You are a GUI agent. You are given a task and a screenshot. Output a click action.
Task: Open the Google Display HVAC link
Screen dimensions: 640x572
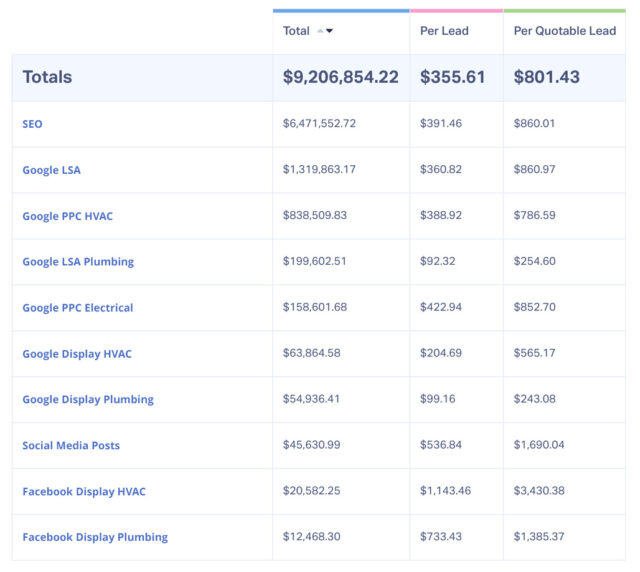[77, 354]
